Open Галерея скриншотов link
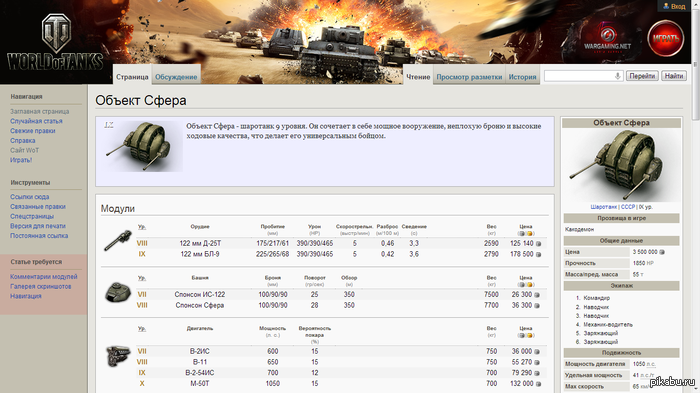700x393 pixels. [x=41, y=286]
